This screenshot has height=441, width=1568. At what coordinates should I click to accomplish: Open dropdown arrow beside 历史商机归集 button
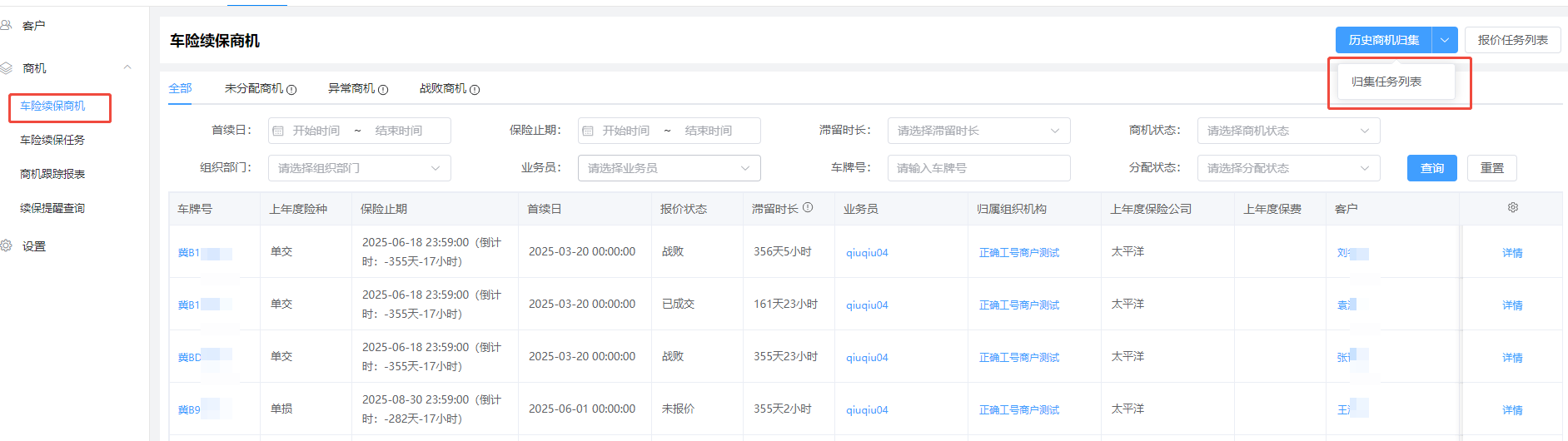[1445, 40]
